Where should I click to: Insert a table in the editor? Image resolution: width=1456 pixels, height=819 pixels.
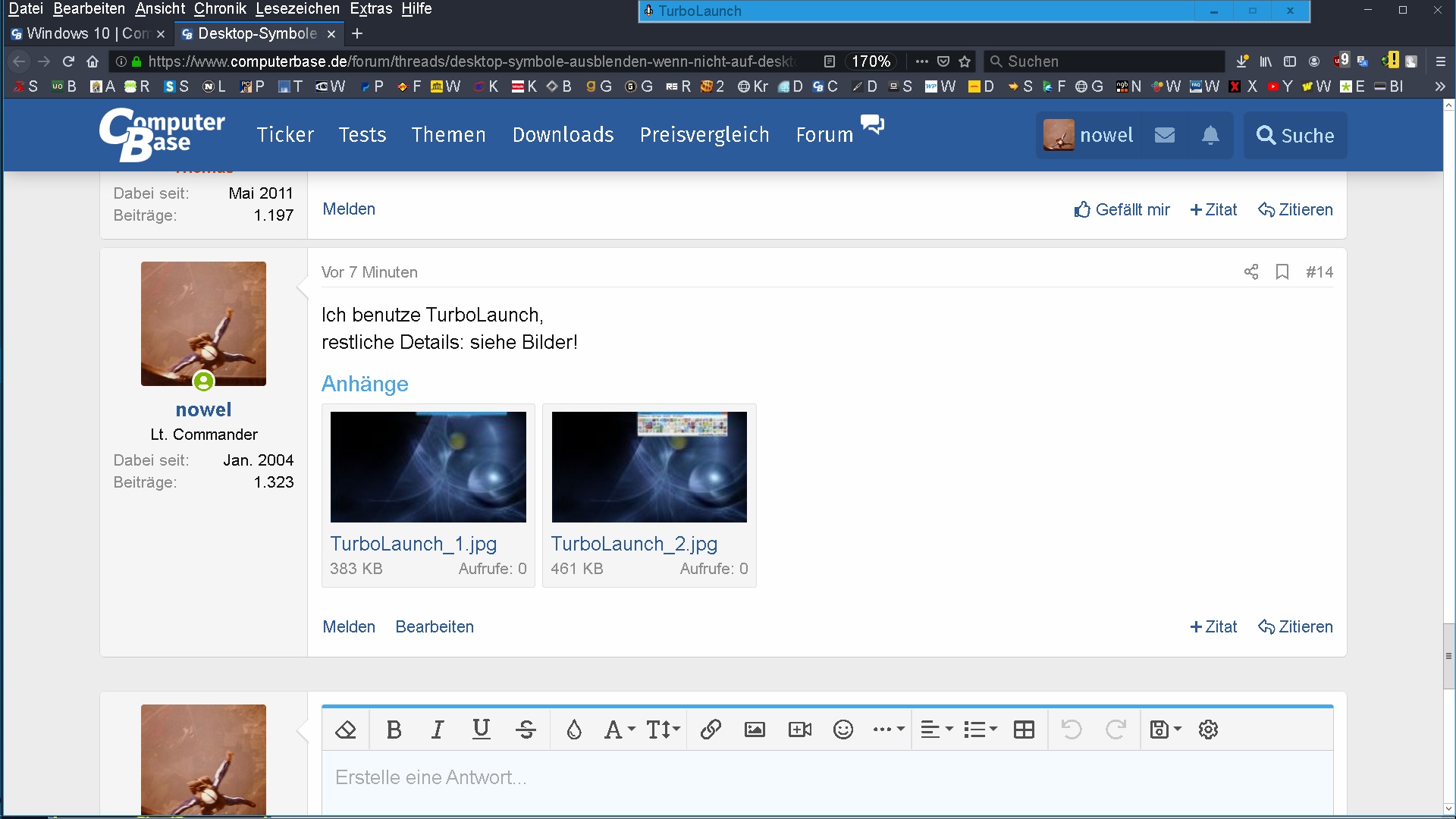1024,730
